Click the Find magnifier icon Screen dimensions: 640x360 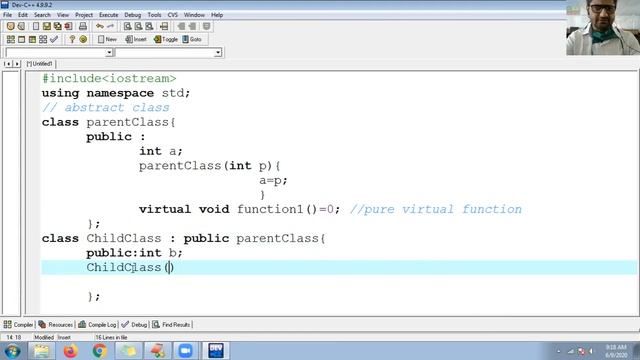point(127,27)
